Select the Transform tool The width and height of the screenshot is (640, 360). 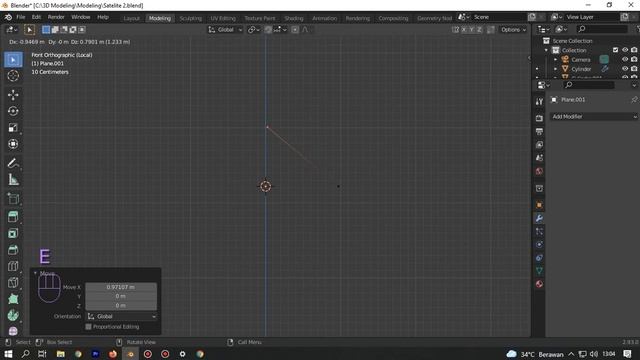(13, 144)
